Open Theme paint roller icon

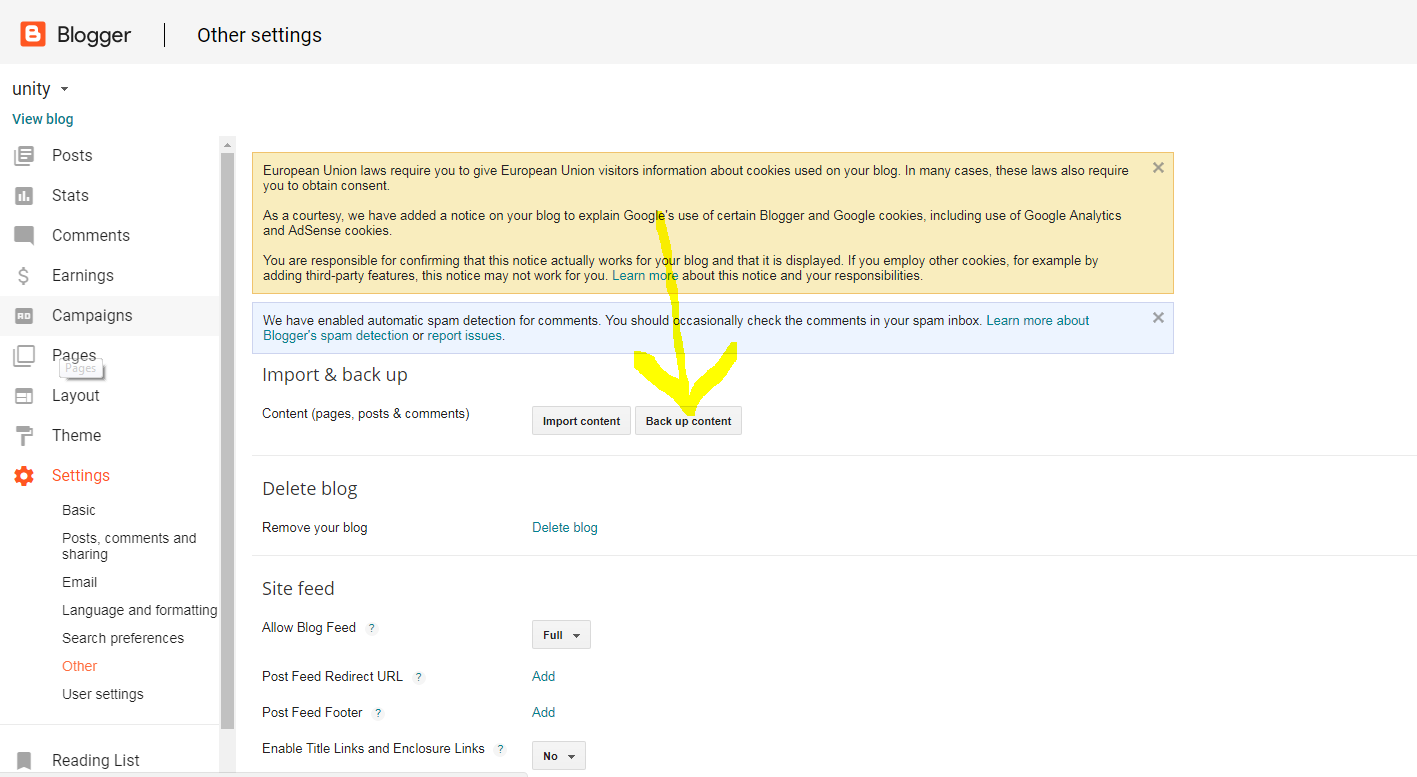pyautogui.click(x=24, y=436)
